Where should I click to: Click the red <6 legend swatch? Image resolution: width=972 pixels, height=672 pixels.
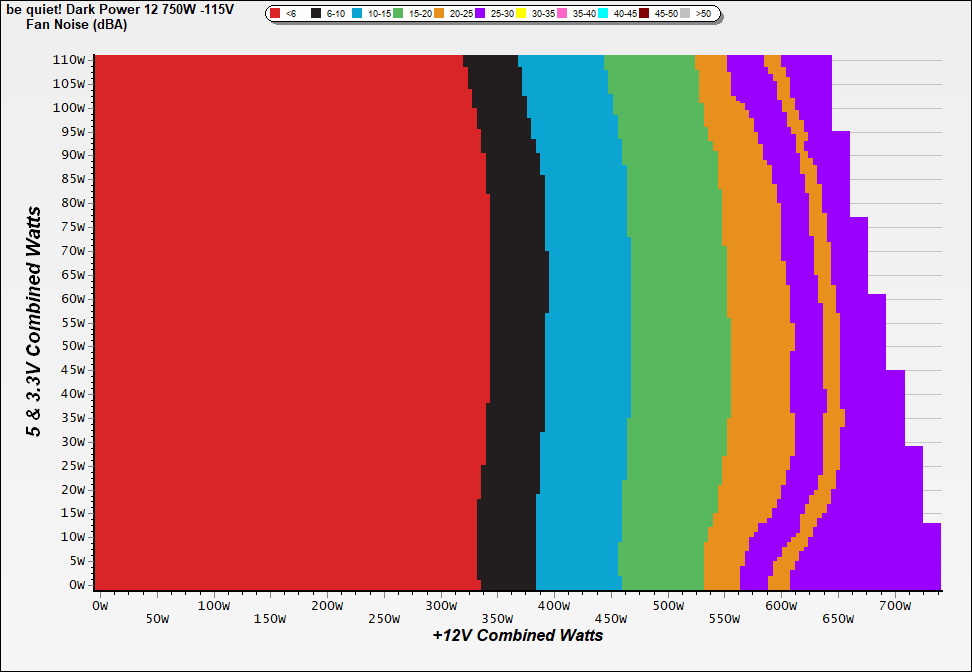pos(275,14)
